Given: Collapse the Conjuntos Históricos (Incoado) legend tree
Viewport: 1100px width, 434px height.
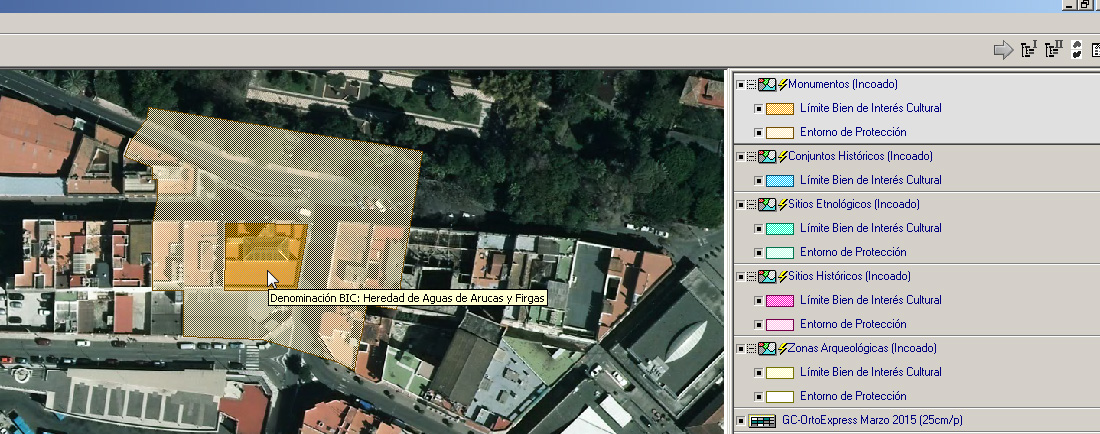Looking at the screenshot, I should point(751,157).
